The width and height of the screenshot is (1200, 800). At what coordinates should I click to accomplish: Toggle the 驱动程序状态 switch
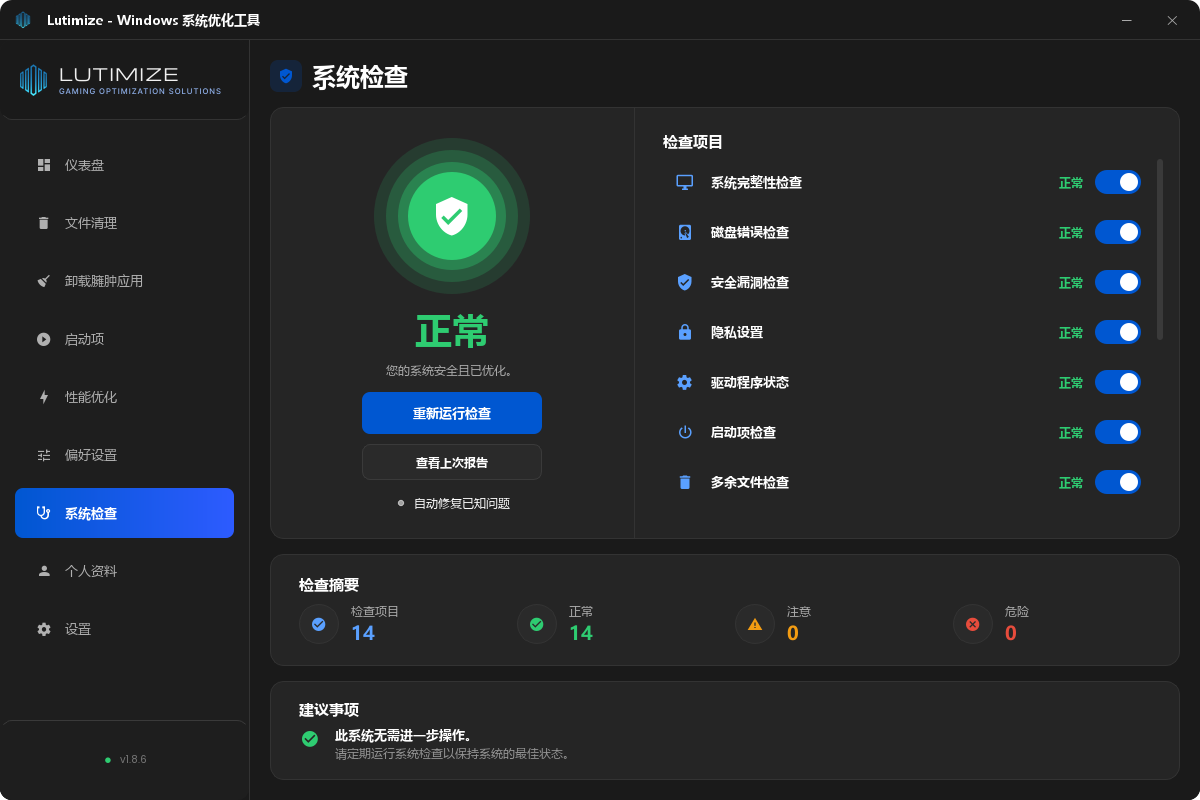point(1118,382)
